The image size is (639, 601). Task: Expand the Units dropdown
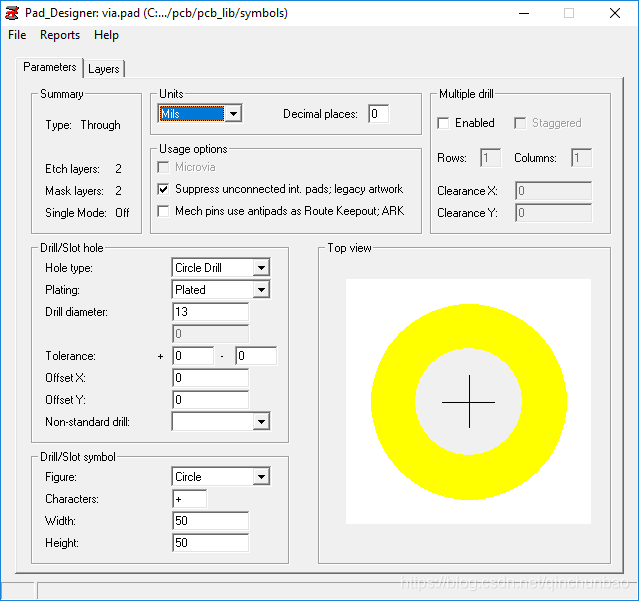(x=233, y=114)
